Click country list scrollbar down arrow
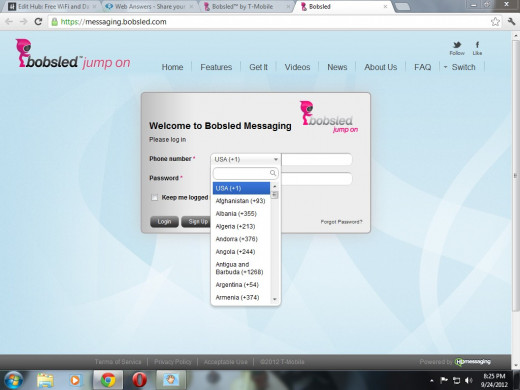This screenshot has width=520, height=390. (x=275, y=299)
